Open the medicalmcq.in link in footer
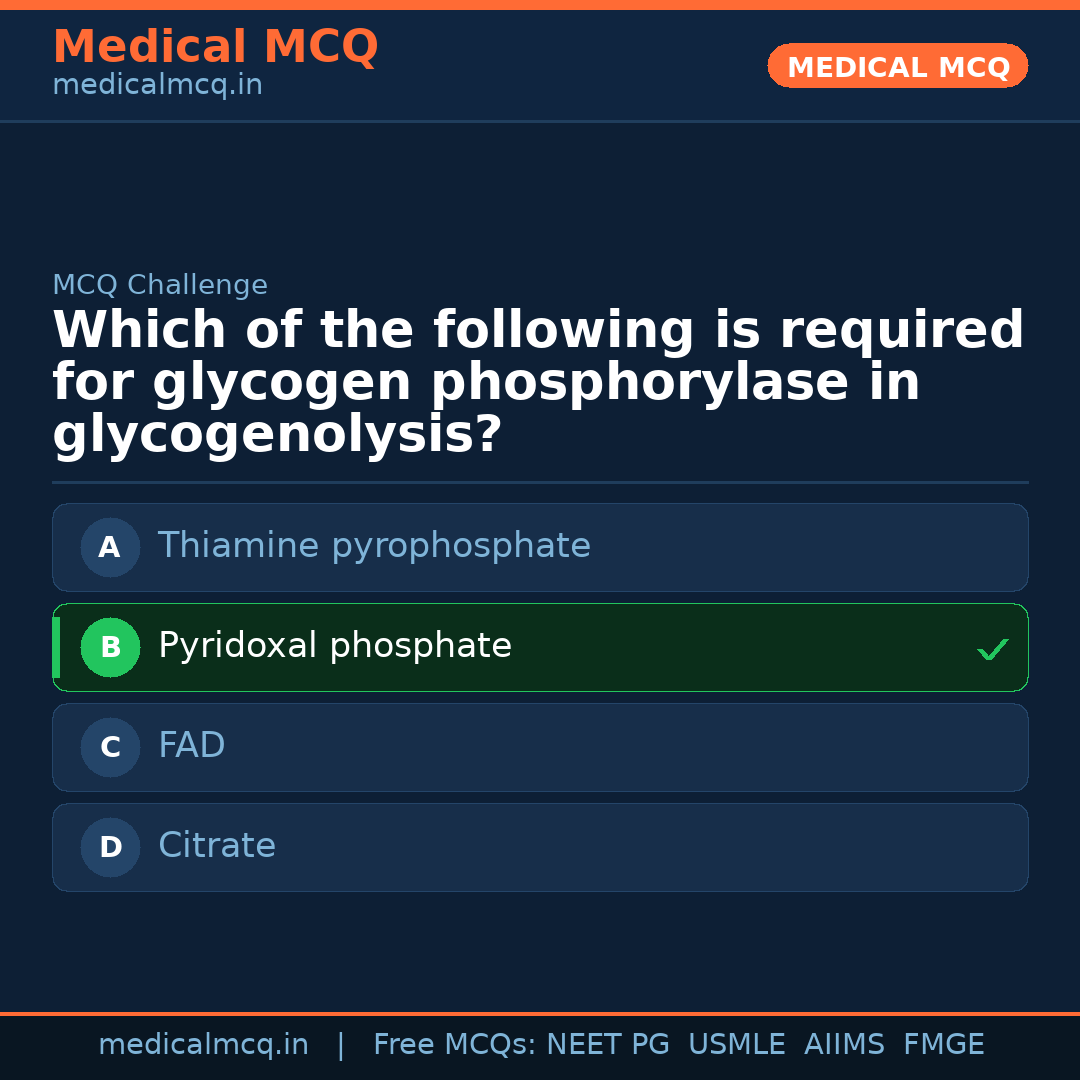Viewport: 1080px width, 1080px height. 203,1045
